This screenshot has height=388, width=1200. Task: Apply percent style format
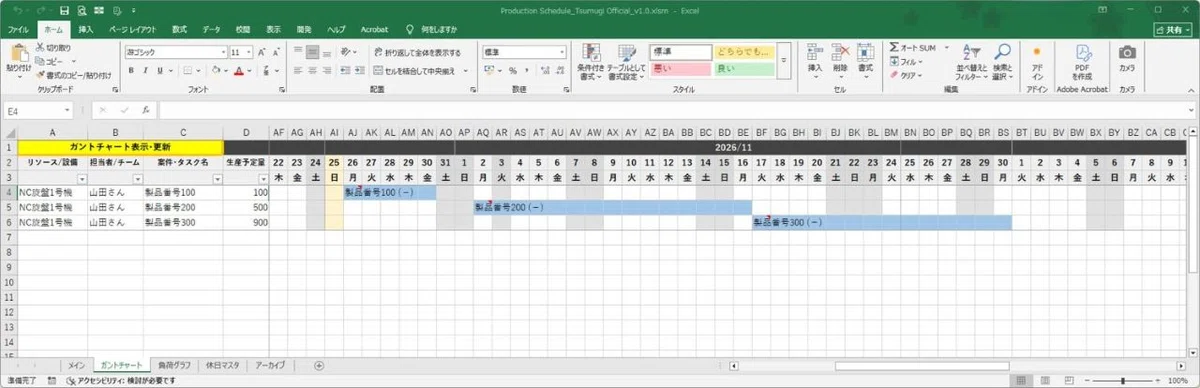512,70
